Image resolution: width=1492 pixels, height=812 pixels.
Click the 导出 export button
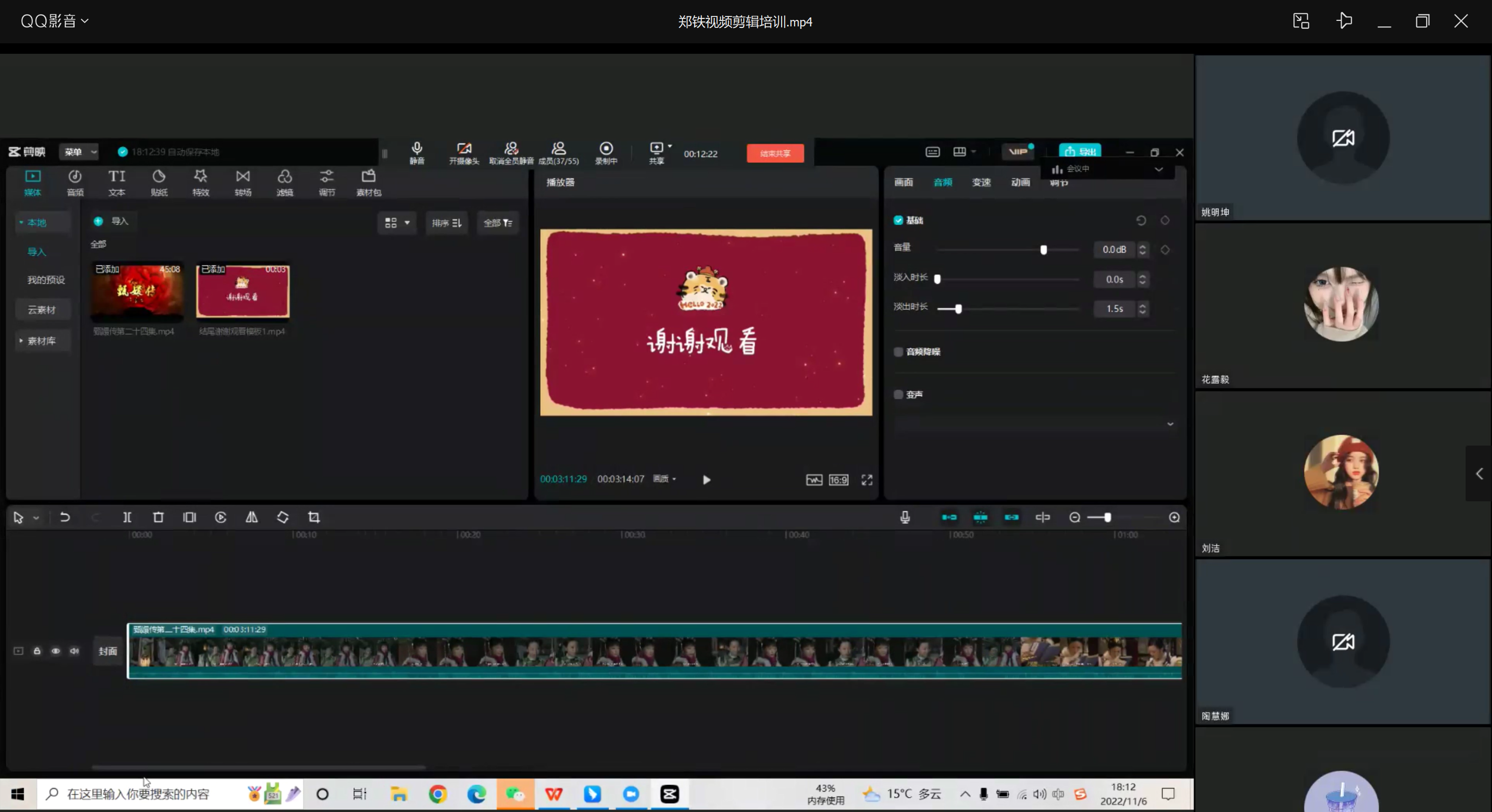click(1080, 151)
